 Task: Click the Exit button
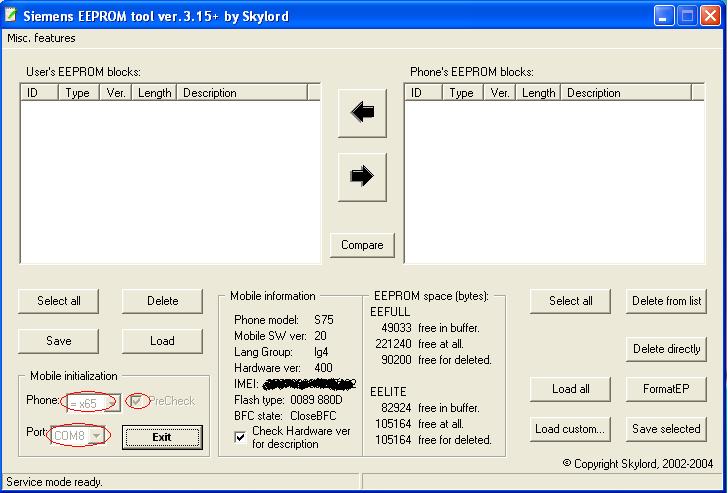click(x=162, y=437)
